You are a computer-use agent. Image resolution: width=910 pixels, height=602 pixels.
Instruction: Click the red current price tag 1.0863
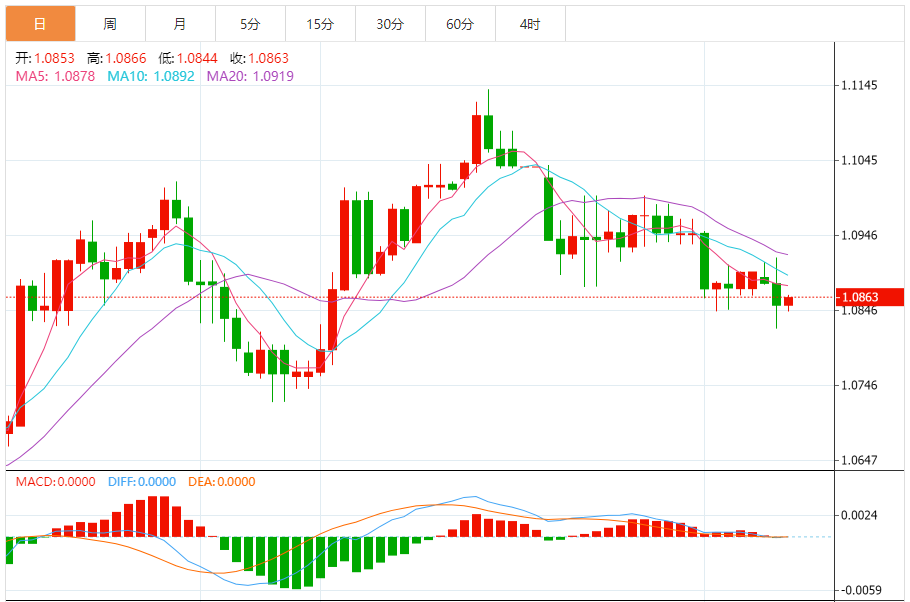tap(869, 297)
